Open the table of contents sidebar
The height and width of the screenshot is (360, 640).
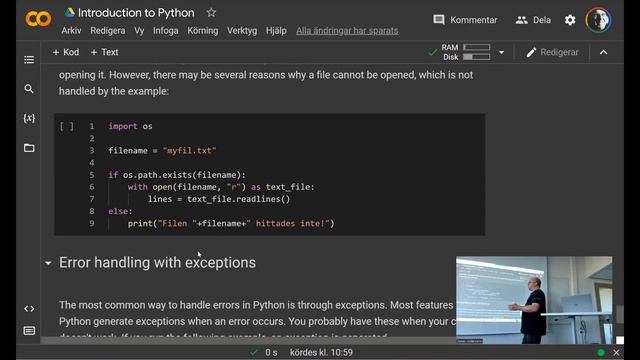(x=29, y=60)
